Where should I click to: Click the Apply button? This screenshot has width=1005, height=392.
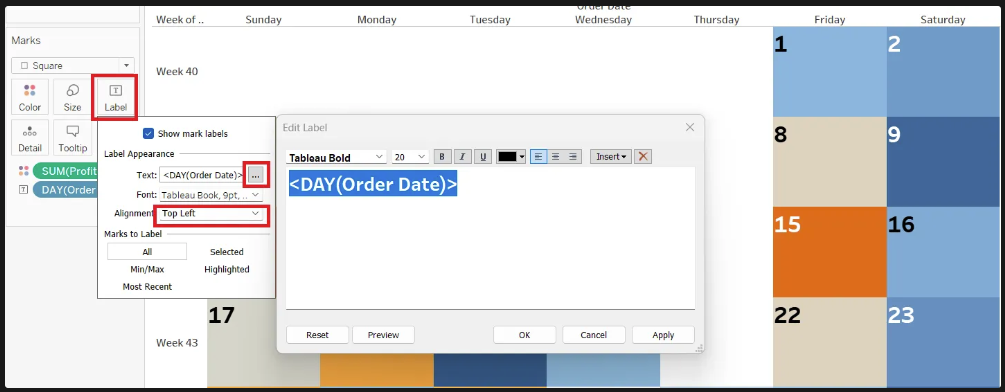[663, 335]
